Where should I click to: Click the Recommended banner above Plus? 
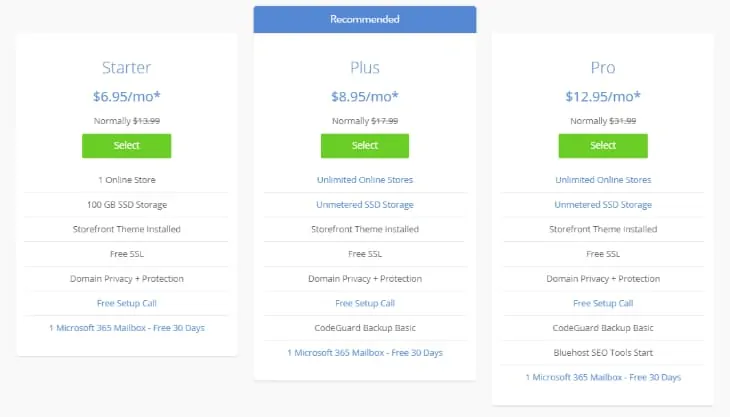click(365, 19)
